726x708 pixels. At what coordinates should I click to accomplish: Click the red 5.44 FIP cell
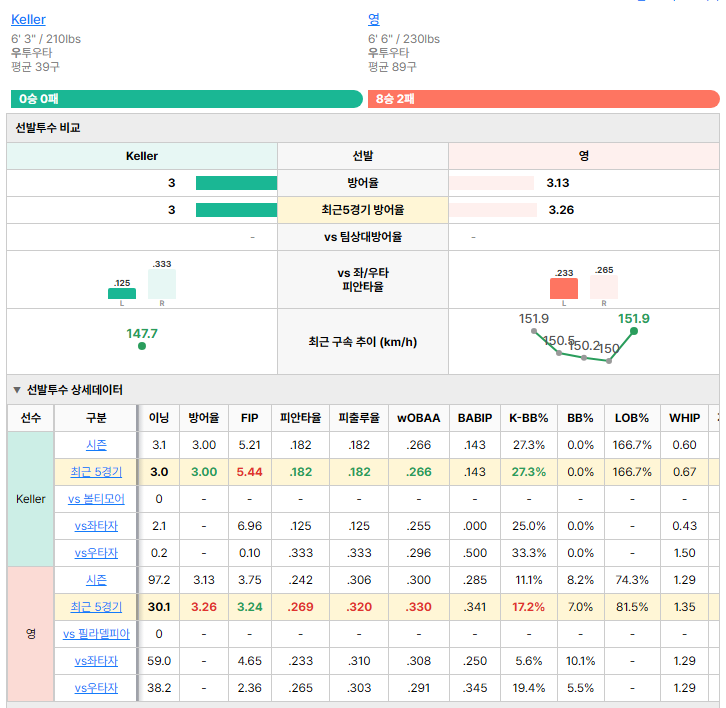click(x=250, y=472)
